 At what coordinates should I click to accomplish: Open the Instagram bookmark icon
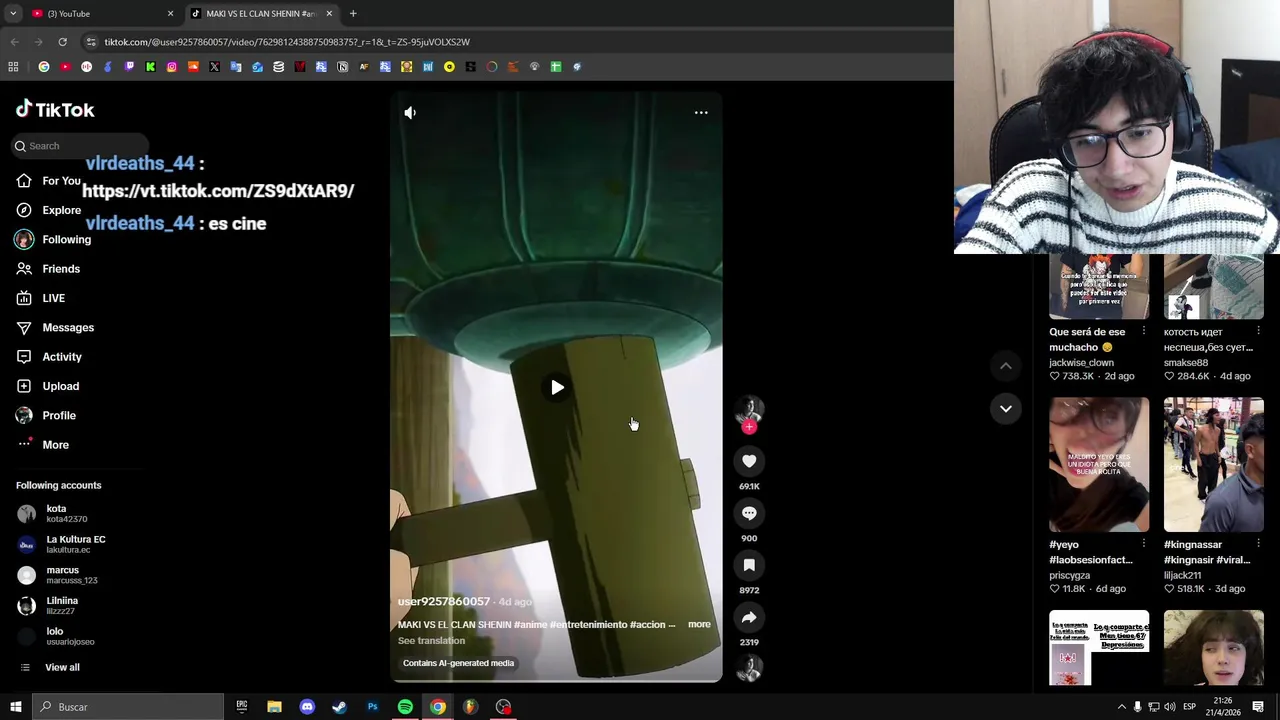coord(172,67)
